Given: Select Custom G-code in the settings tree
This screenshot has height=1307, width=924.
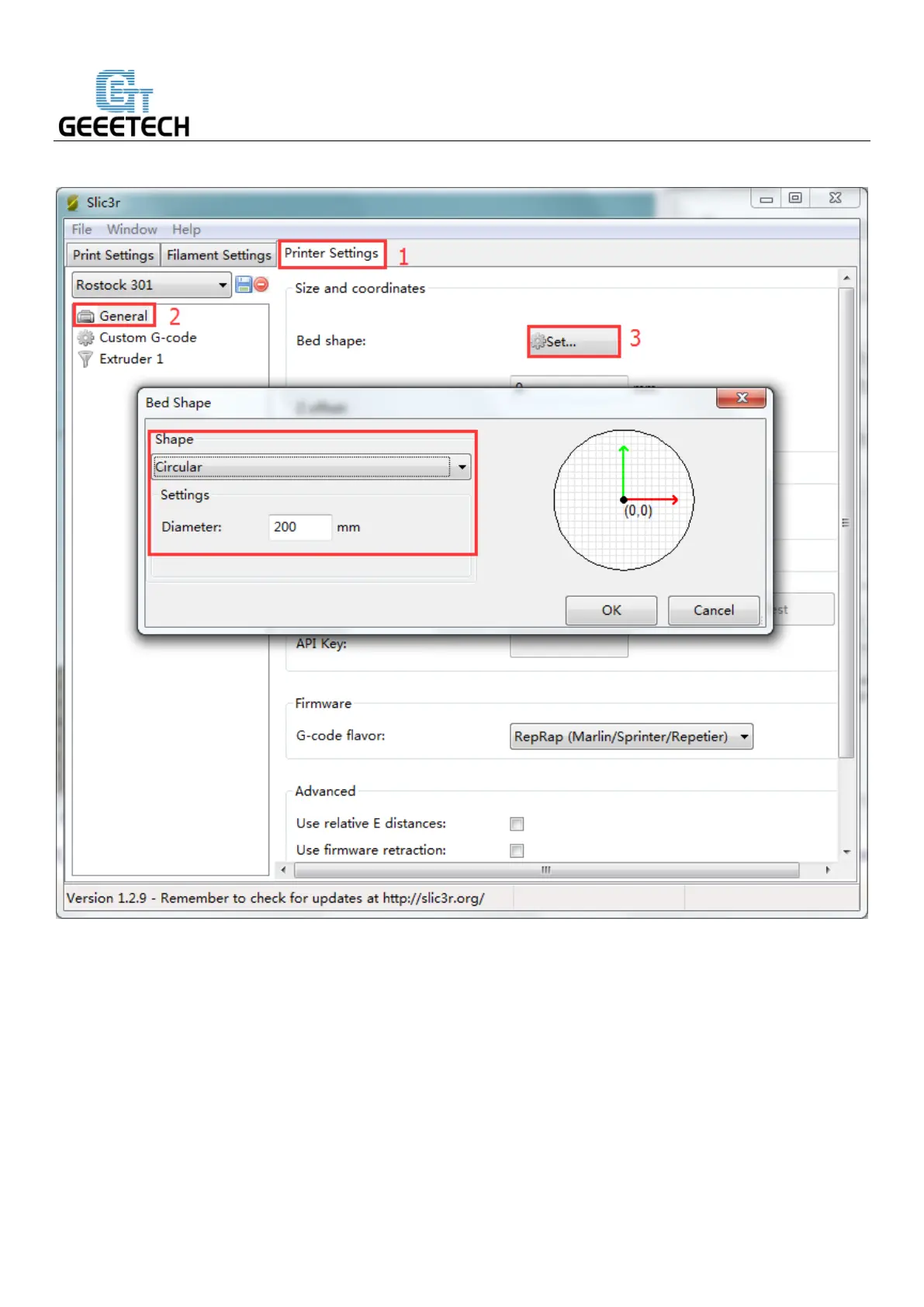Looking at the screenshot, I should [x=148, y=338].
